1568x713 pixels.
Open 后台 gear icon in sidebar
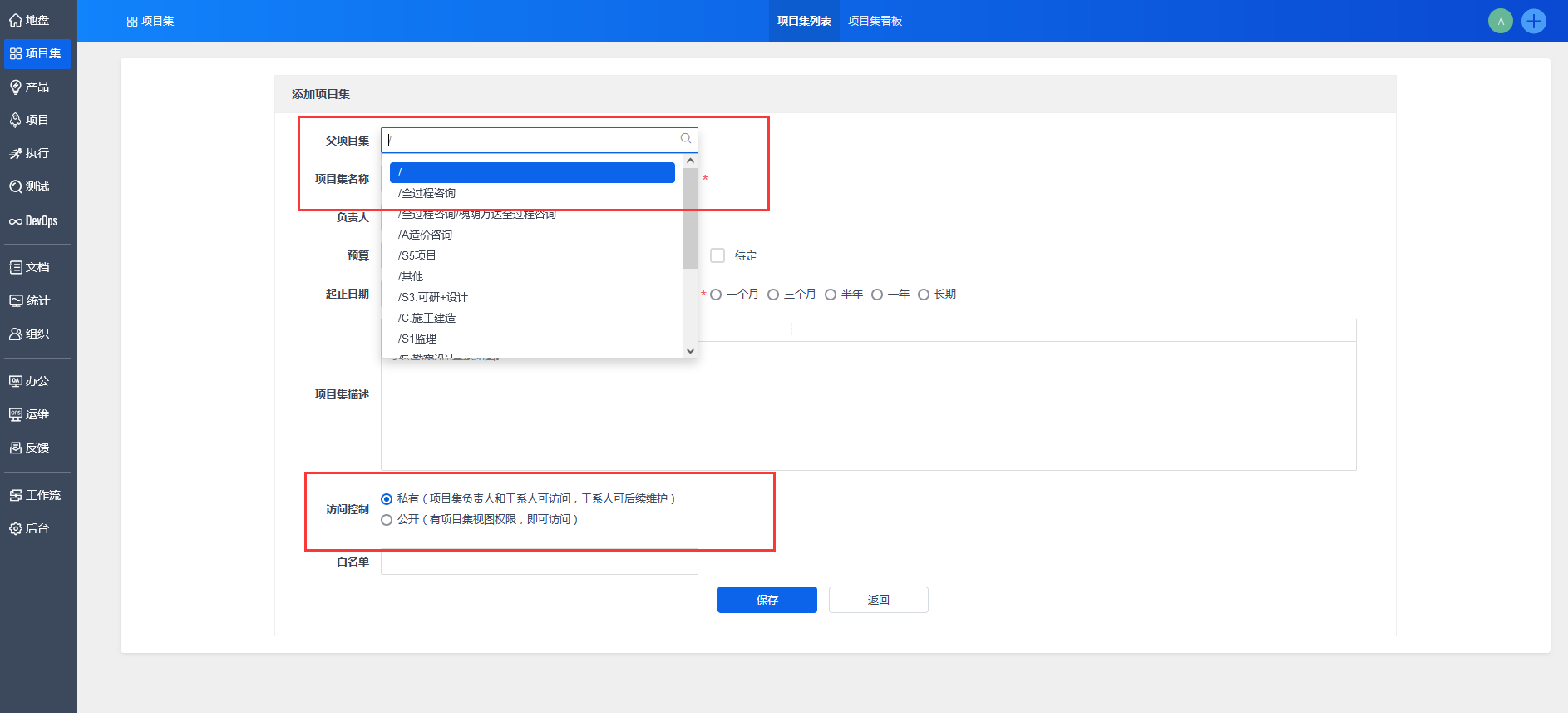coord(16,528)
